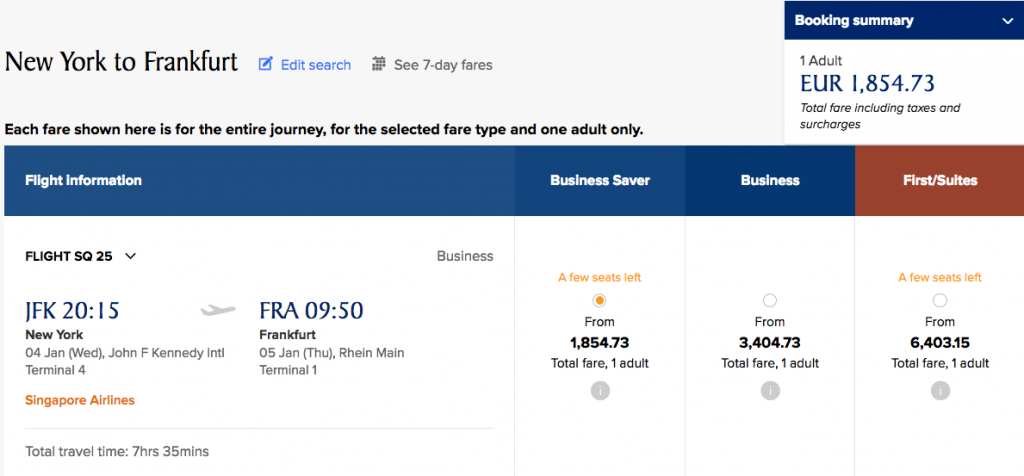The height and width of the screenshot is (476, 1024).
Task: Open info icon under Business Saver fare
Action: click(x=600, y=392)
